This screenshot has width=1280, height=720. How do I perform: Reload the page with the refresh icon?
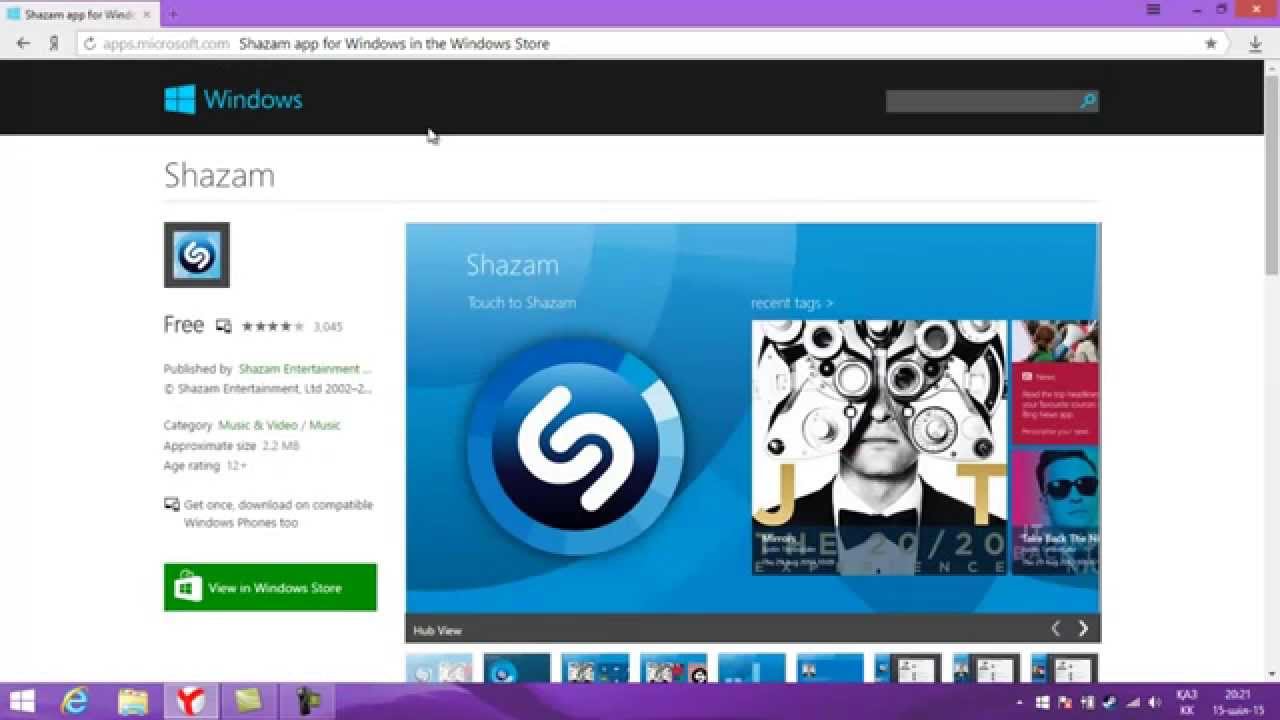[89, 44]
